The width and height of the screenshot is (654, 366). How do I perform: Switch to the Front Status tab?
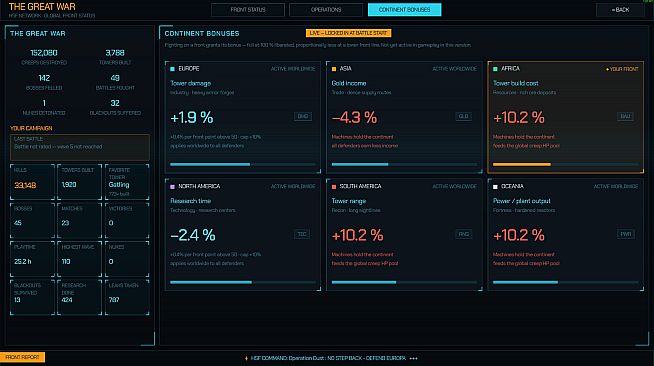248,10
